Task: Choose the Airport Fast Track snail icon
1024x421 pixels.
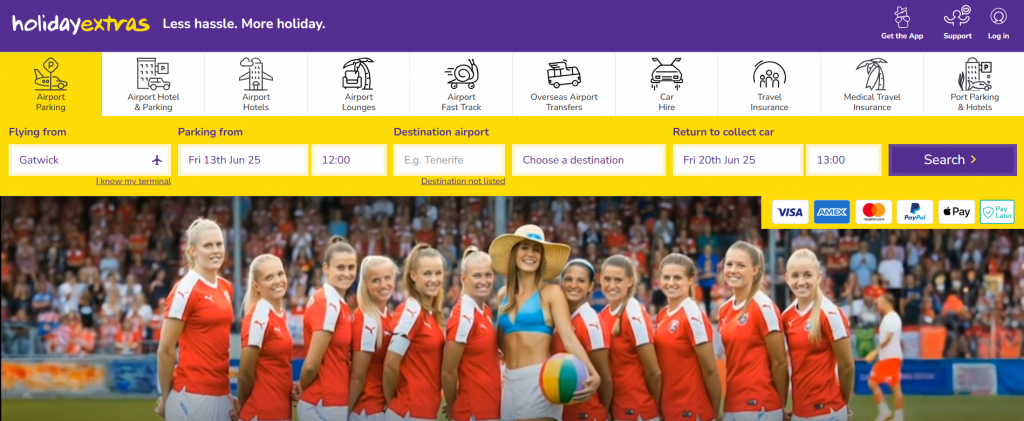Action: click(x=461, y=74)
